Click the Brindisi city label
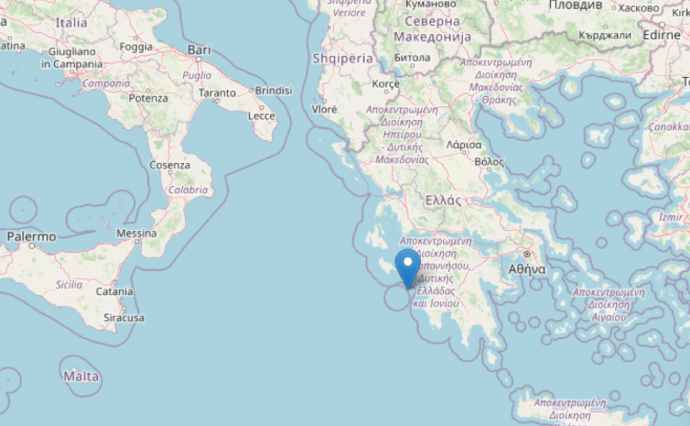Viewport: 690px width, 426px height. tap(273, 91)
